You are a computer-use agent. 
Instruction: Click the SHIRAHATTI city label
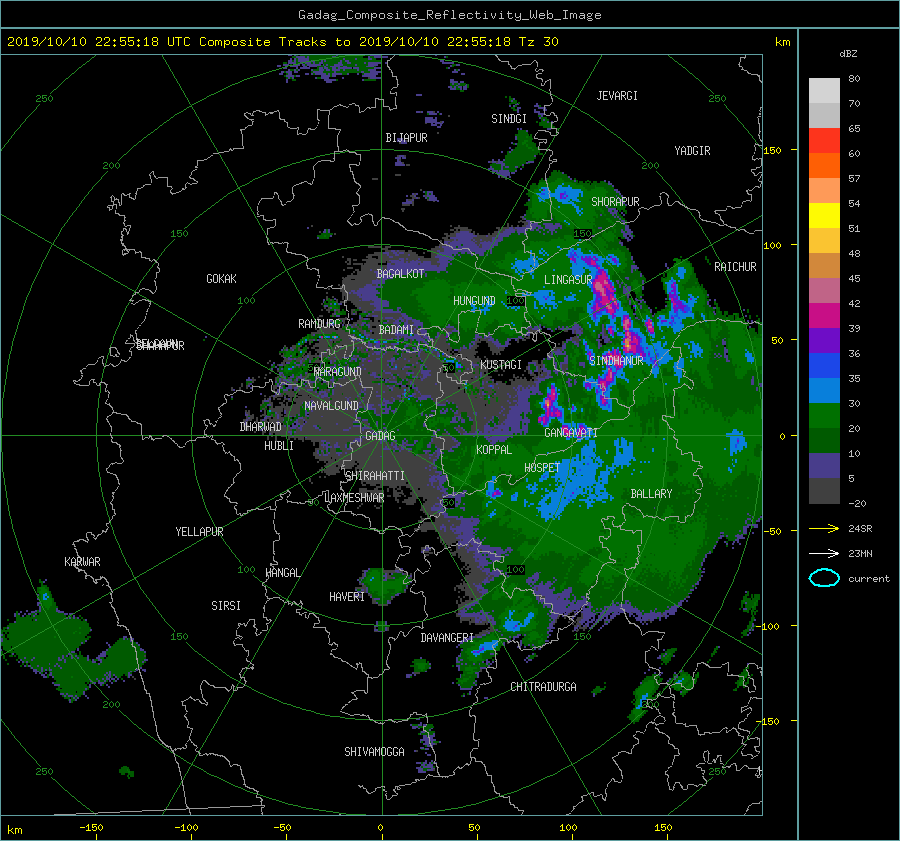(x=375, y=476)
